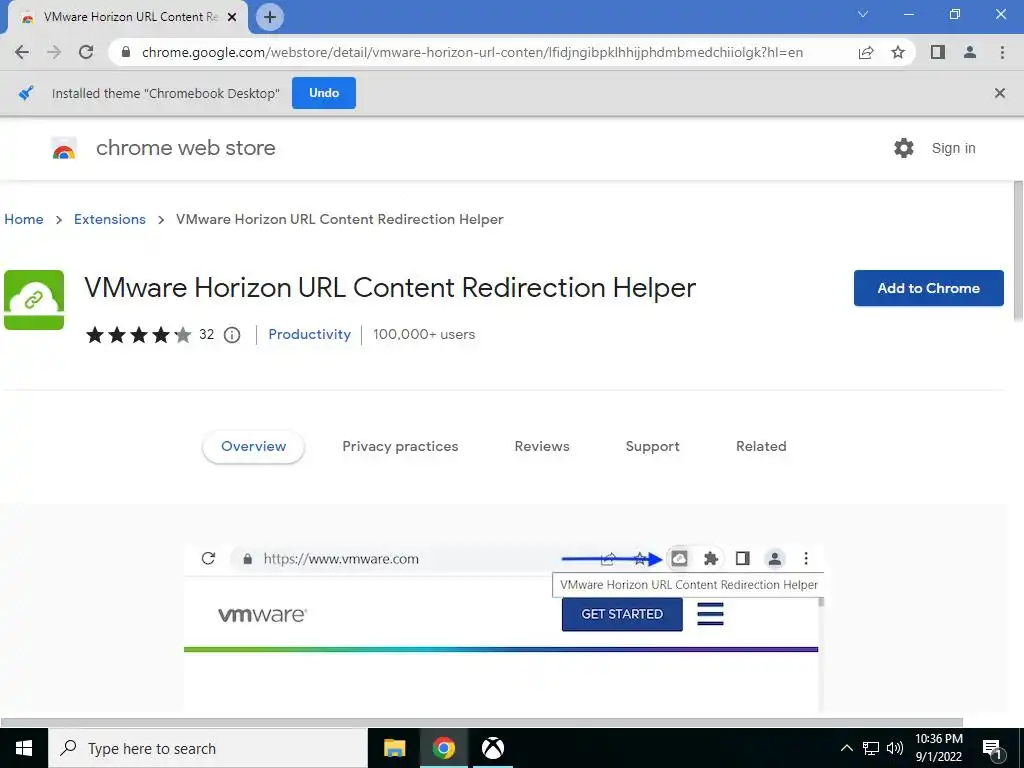The width and height of the screenshot is (1024, 768).
Task: Open the tab search chevron in title bar
Action: 863,14
